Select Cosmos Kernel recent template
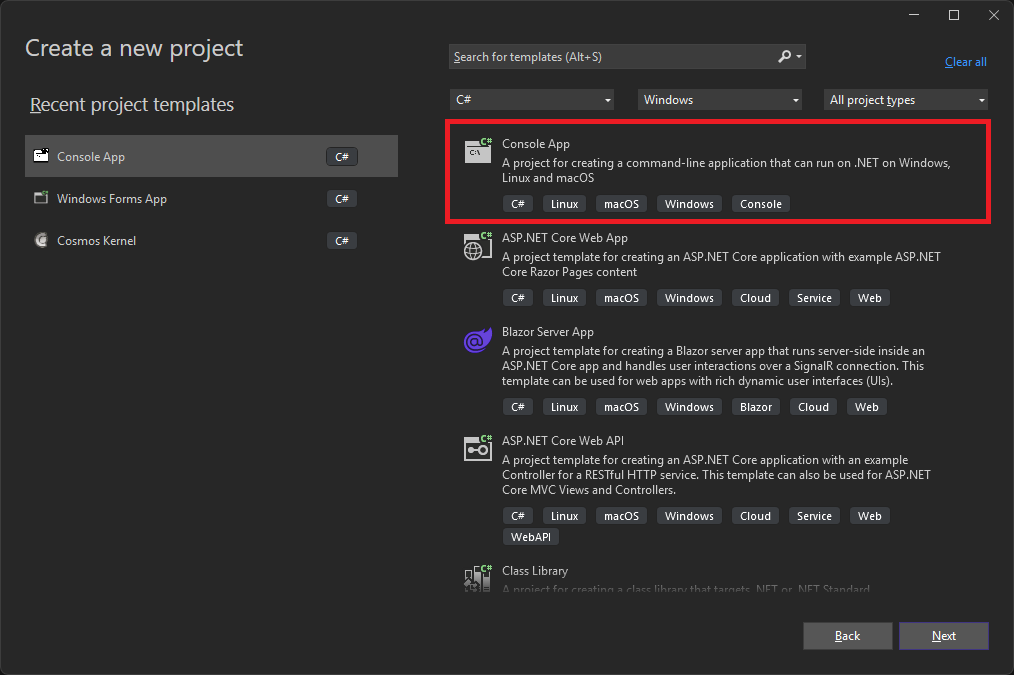This screenshot has height=675, width=1014. [211, 241]
